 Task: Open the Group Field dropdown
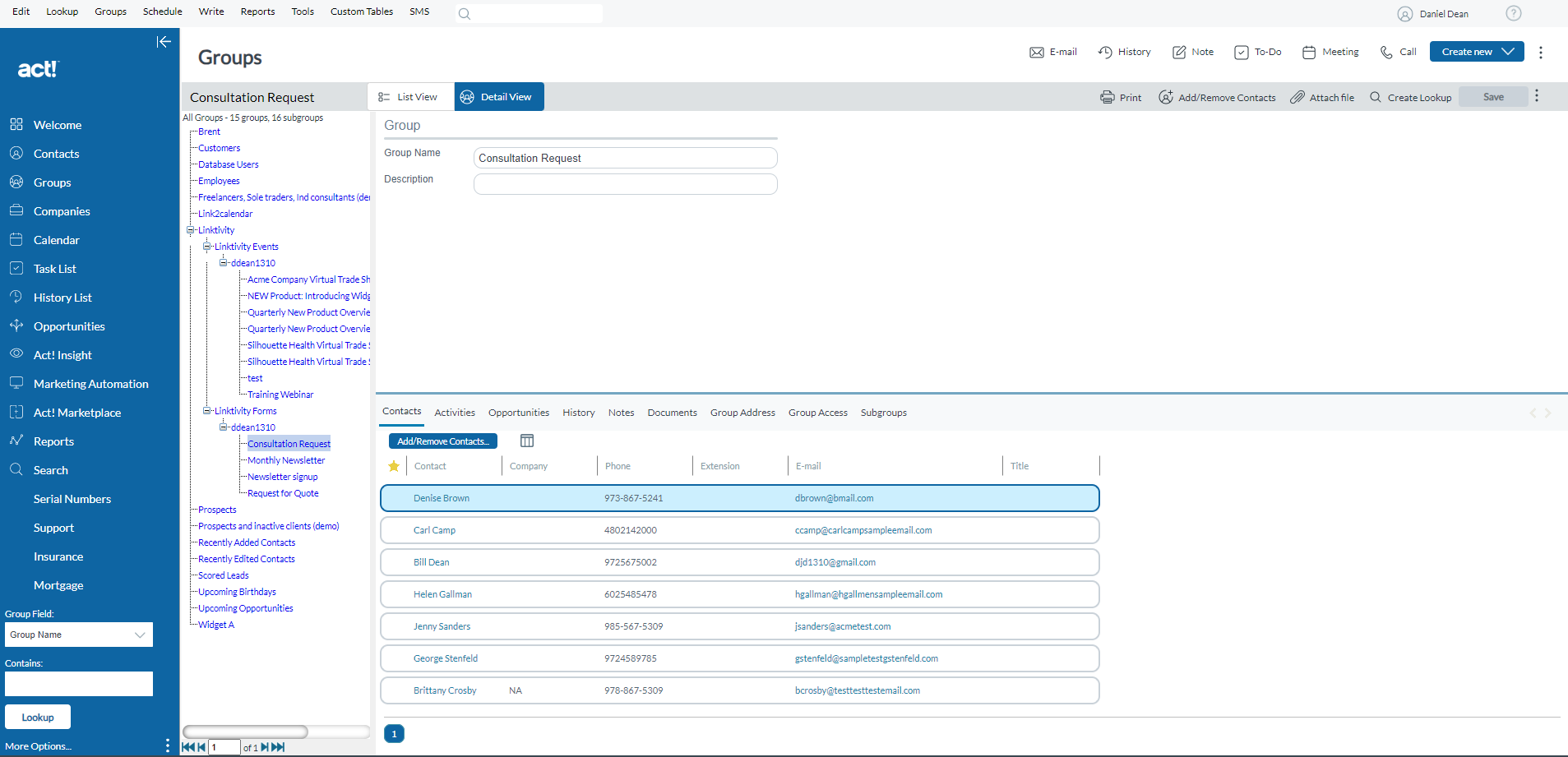(78, 635)
